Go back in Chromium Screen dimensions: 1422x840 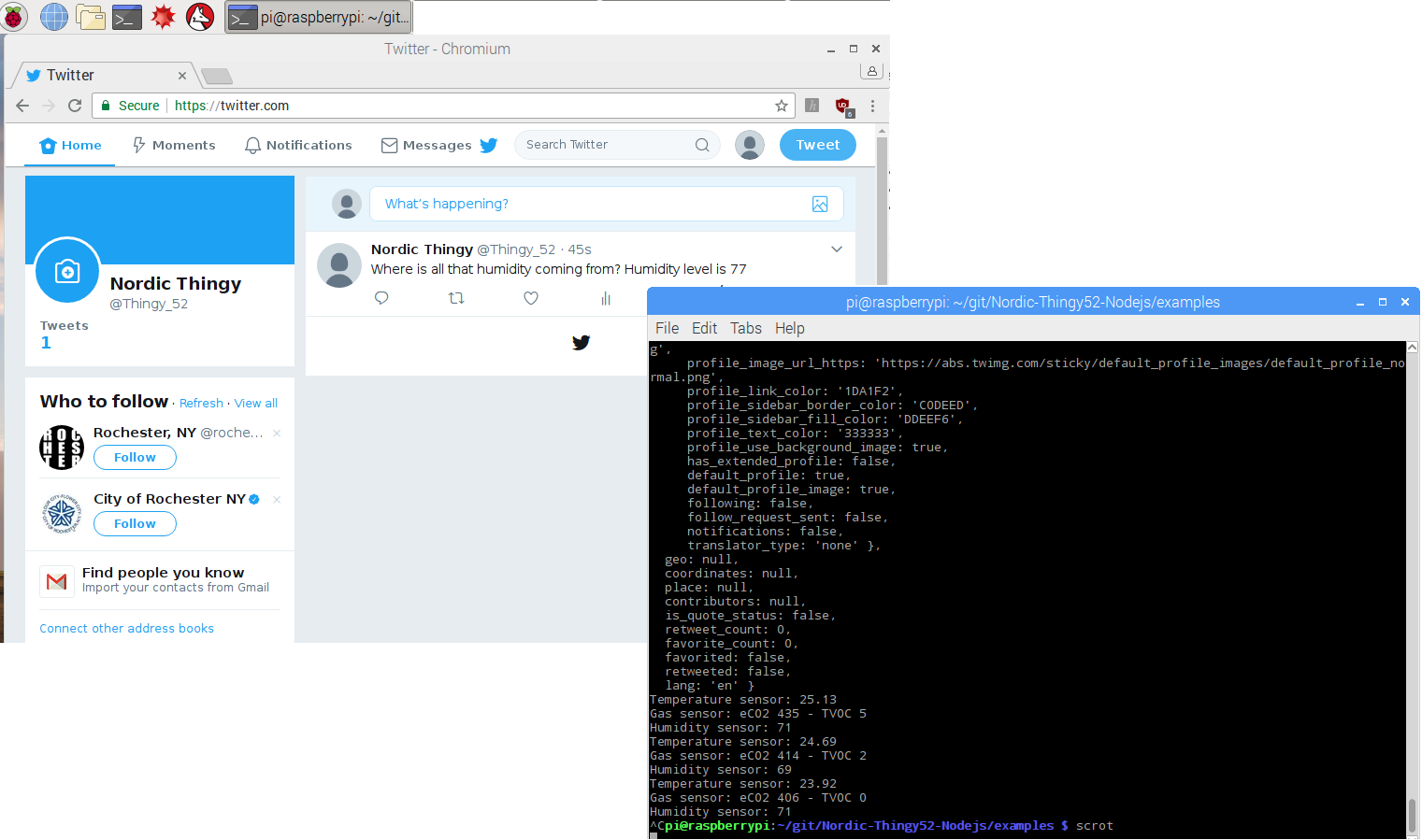[x=22, y=106]
